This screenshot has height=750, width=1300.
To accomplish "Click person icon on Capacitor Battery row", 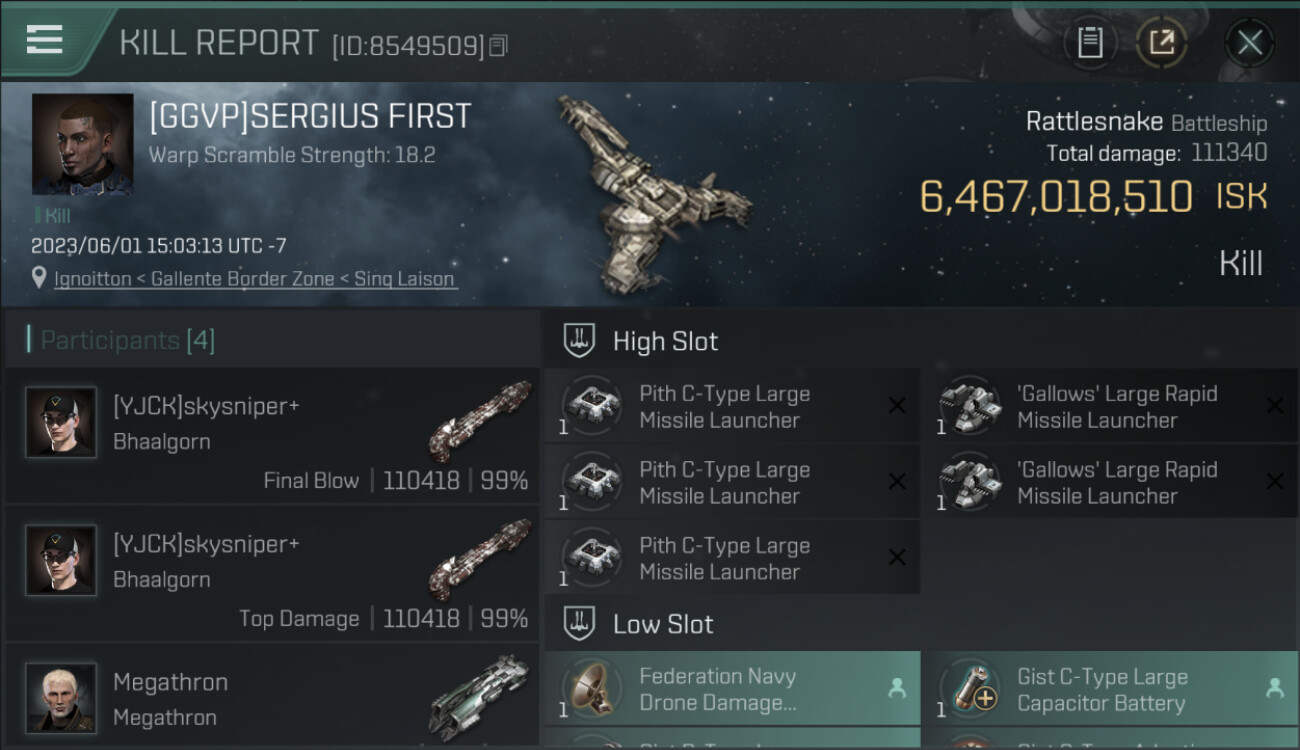I will pyautogui.click(x=1274, y=688).
